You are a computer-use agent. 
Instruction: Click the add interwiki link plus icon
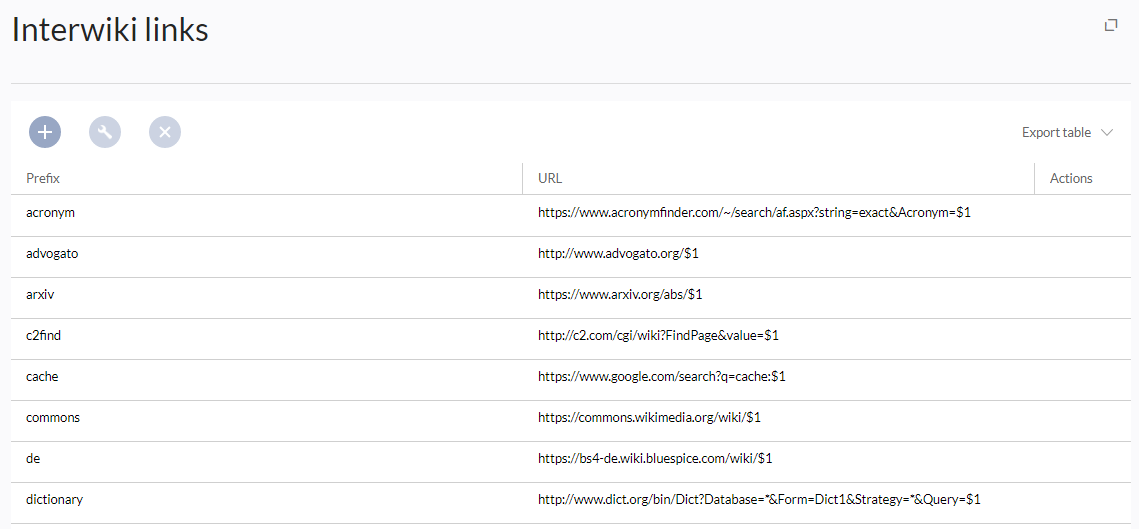click(x=45, y=132)
